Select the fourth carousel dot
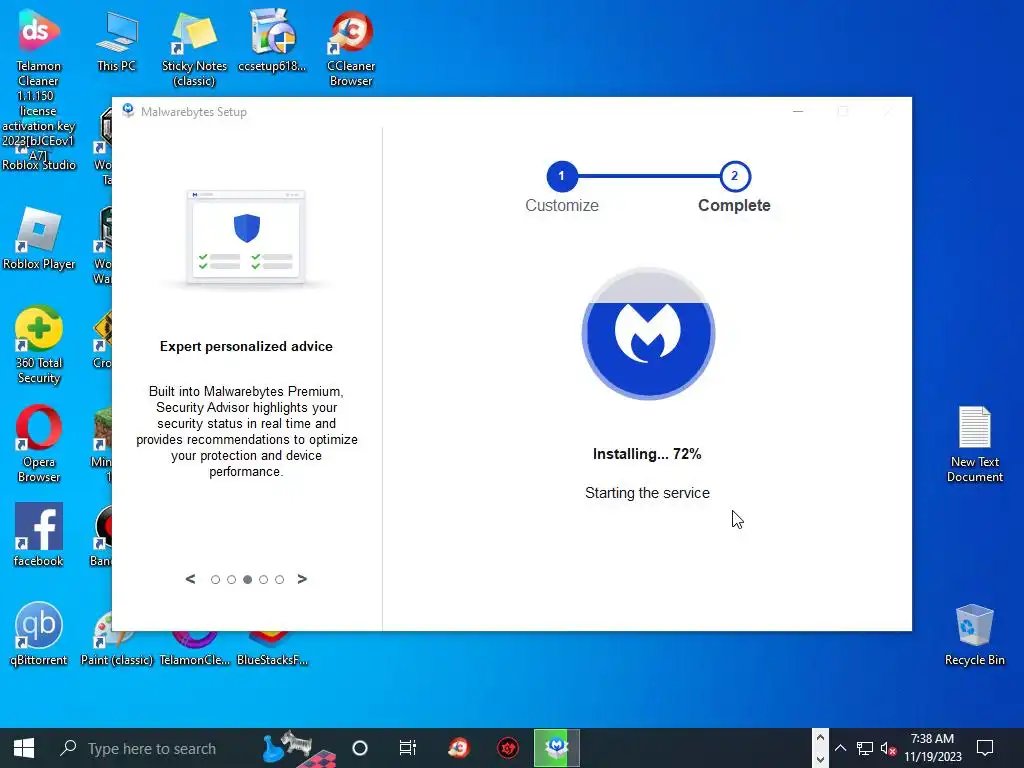Viewport: 1024px width, 768px height. click(263, 580)
